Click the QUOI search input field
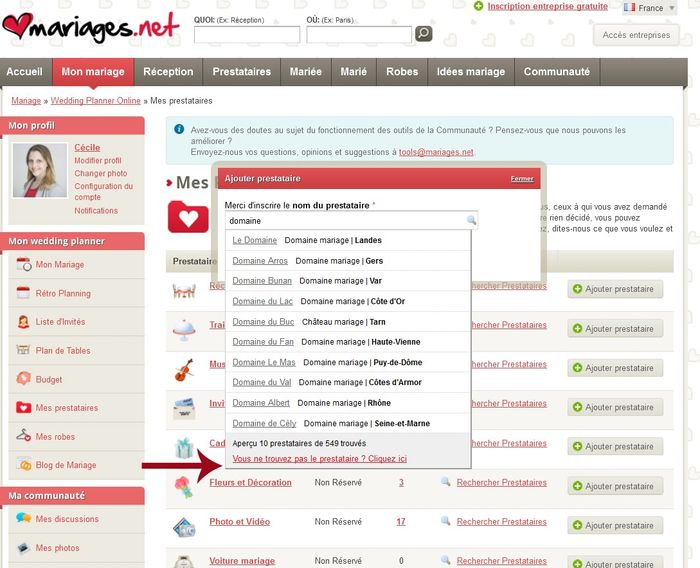The width and height of the screenshot is (700, 568). click(x=247, y=34)
